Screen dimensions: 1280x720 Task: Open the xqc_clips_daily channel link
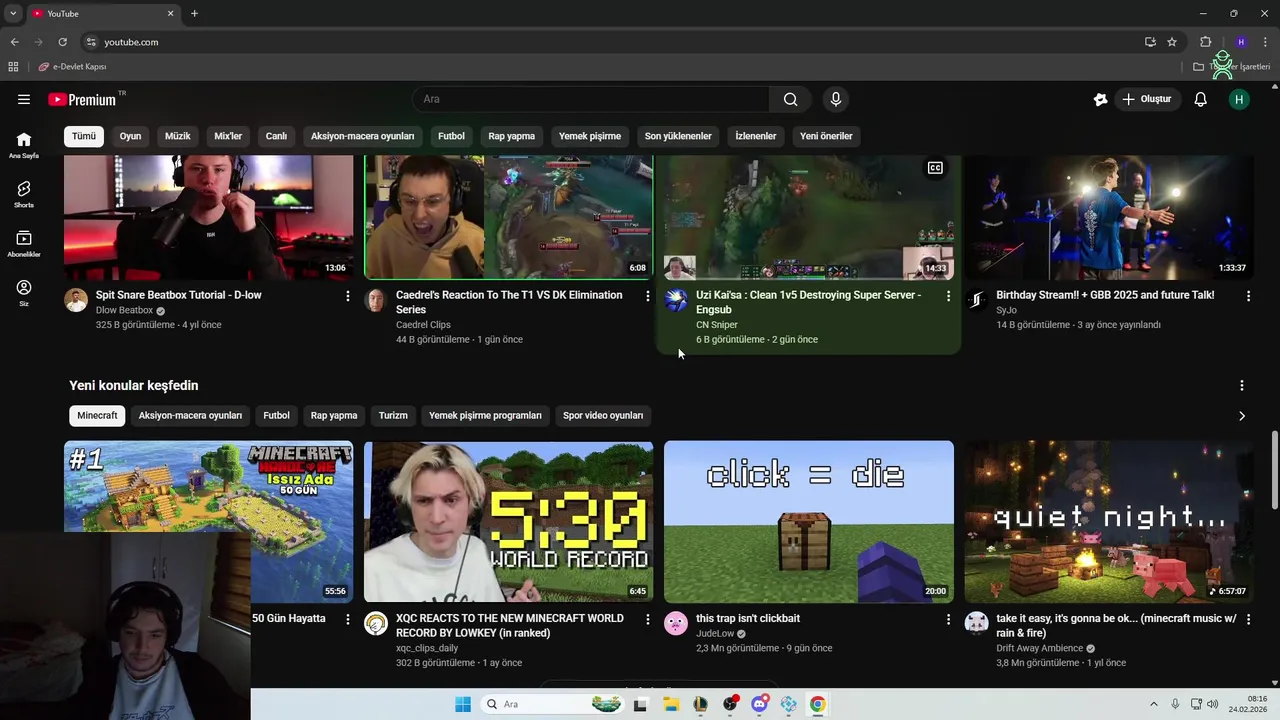tap(427, 648)
